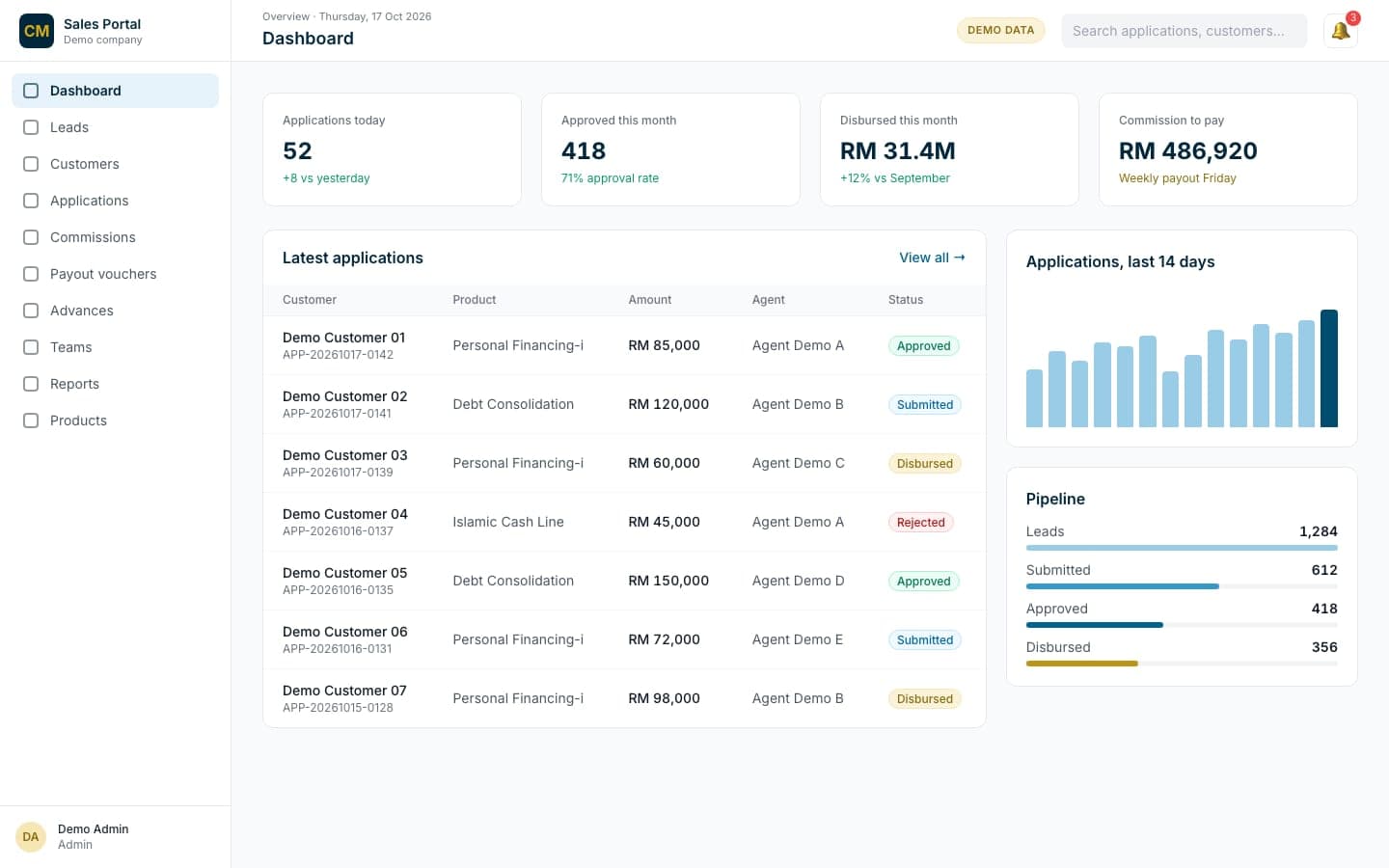
Task: Select Payout vouchers in sidebar
Action: (x=115, y=274)
